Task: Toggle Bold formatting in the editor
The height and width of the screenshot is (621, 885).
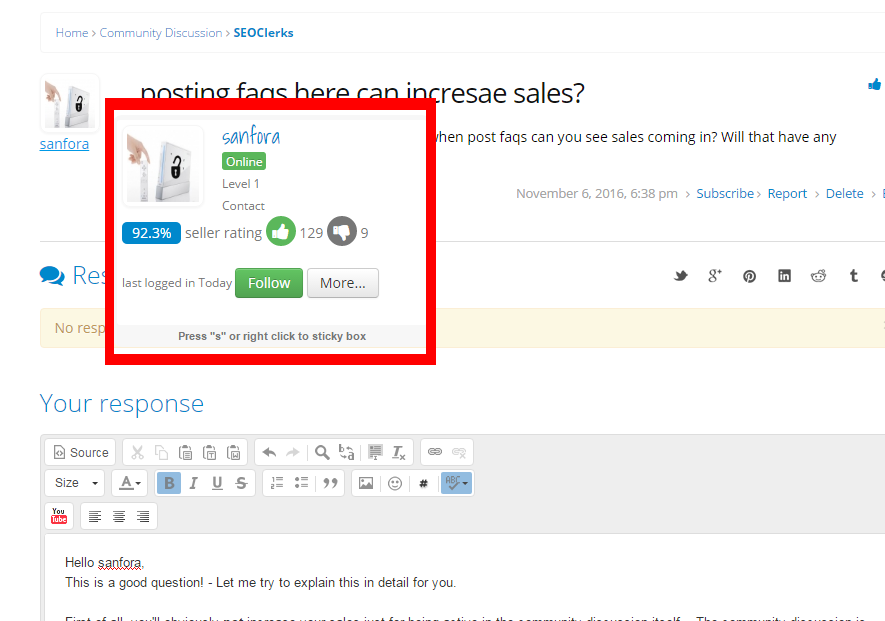Action: 169,483
